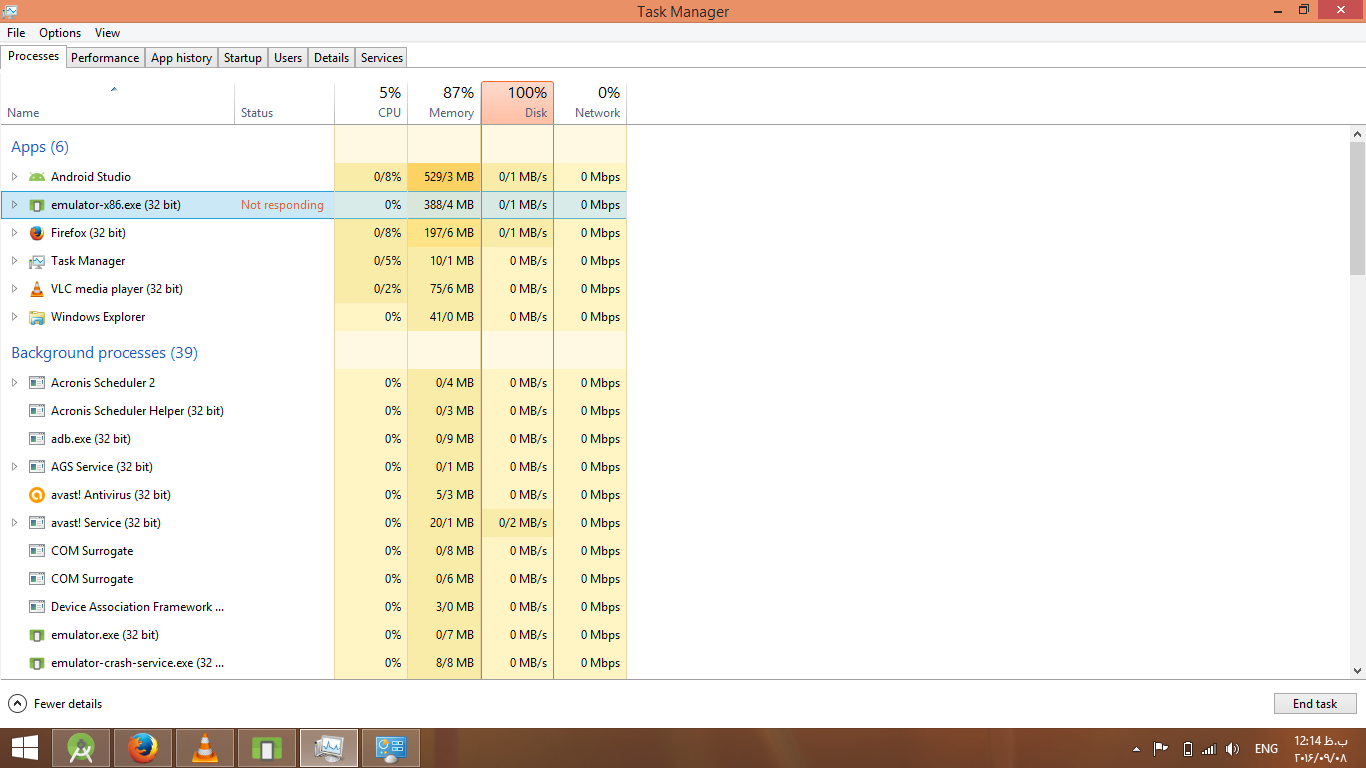Click the 'Apps (6)' group header
1366x768 pixels.
[40, 147]
